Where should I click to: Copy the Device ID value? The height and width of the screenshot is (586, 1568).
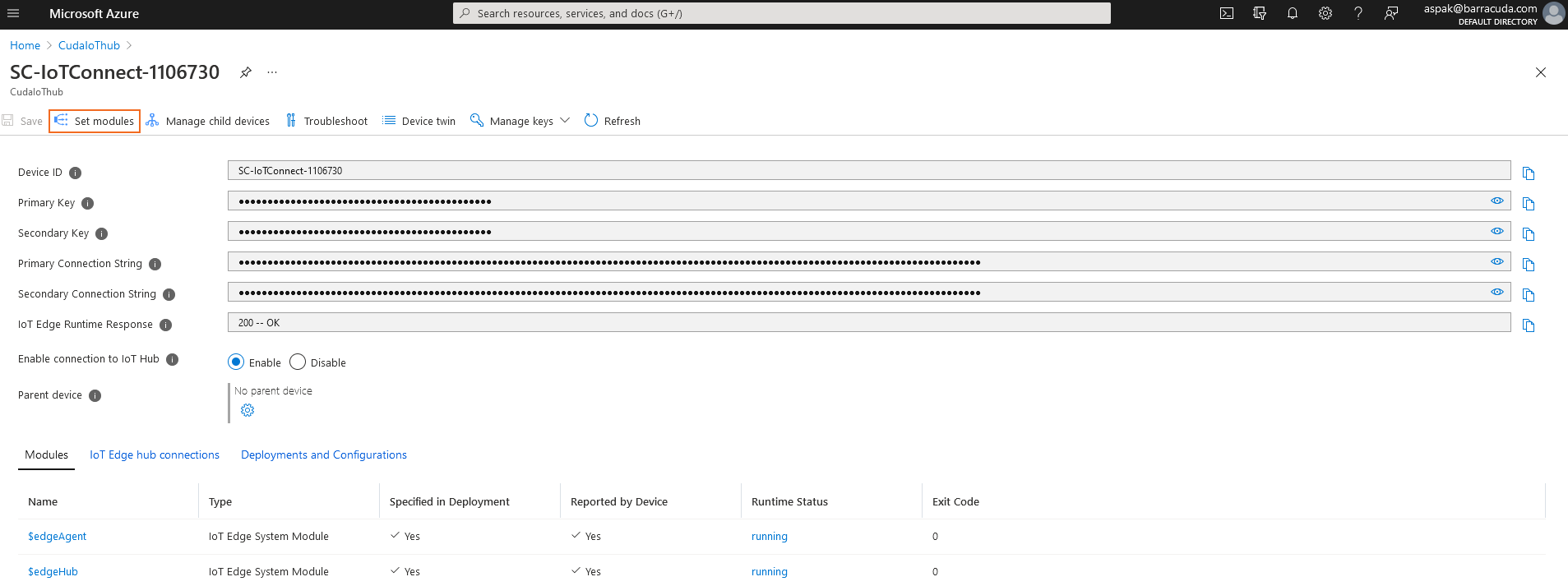coord(1529,173)
